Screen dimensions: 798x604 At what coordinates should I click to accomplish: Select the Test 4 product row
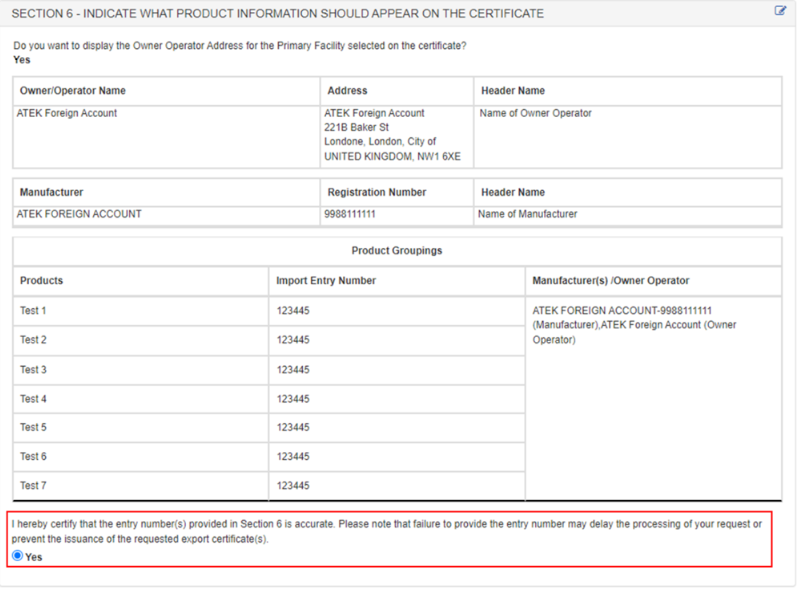click(x=34, y=399)
